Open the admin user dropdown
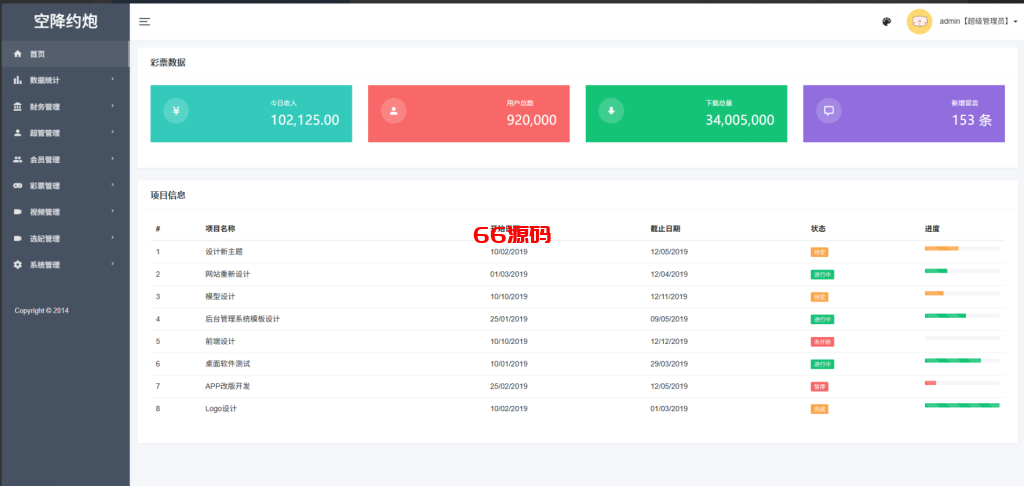The height and width of the screenshot is (486, 1024). coord(978,22)
